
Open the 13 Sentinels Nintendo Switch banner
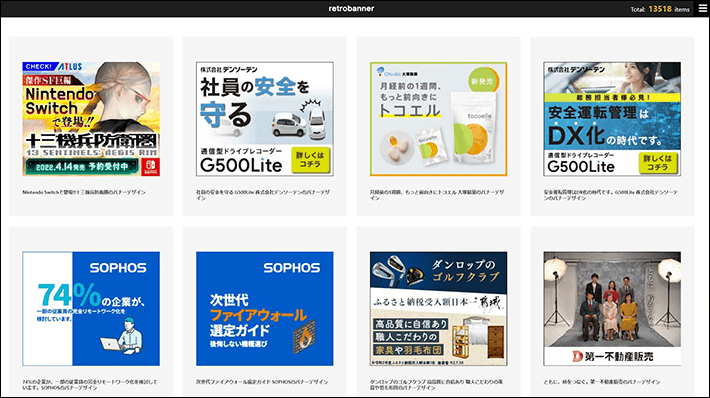pyautogui.click(x=91, y=119)
